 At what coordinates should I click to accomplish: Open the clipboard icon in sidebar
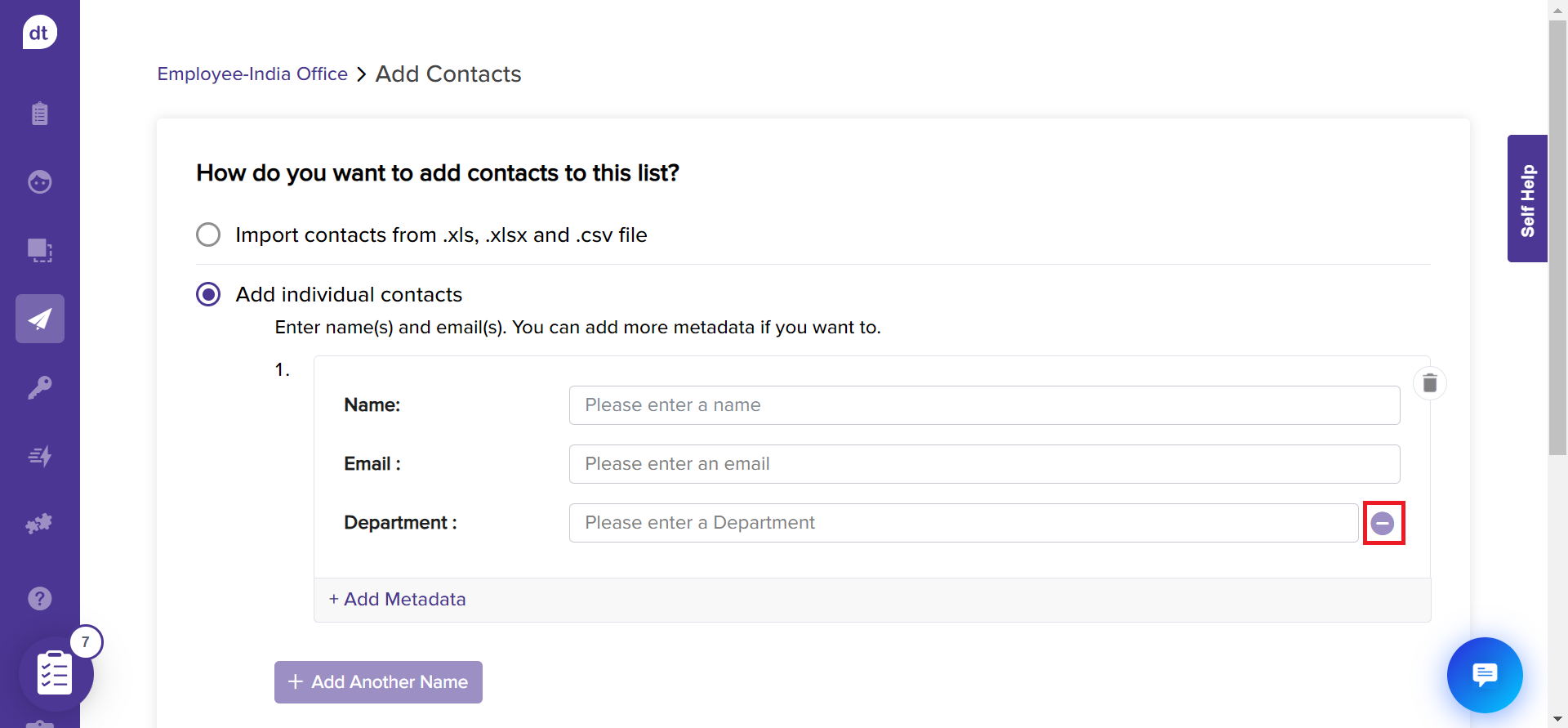[x=39, y=113]
